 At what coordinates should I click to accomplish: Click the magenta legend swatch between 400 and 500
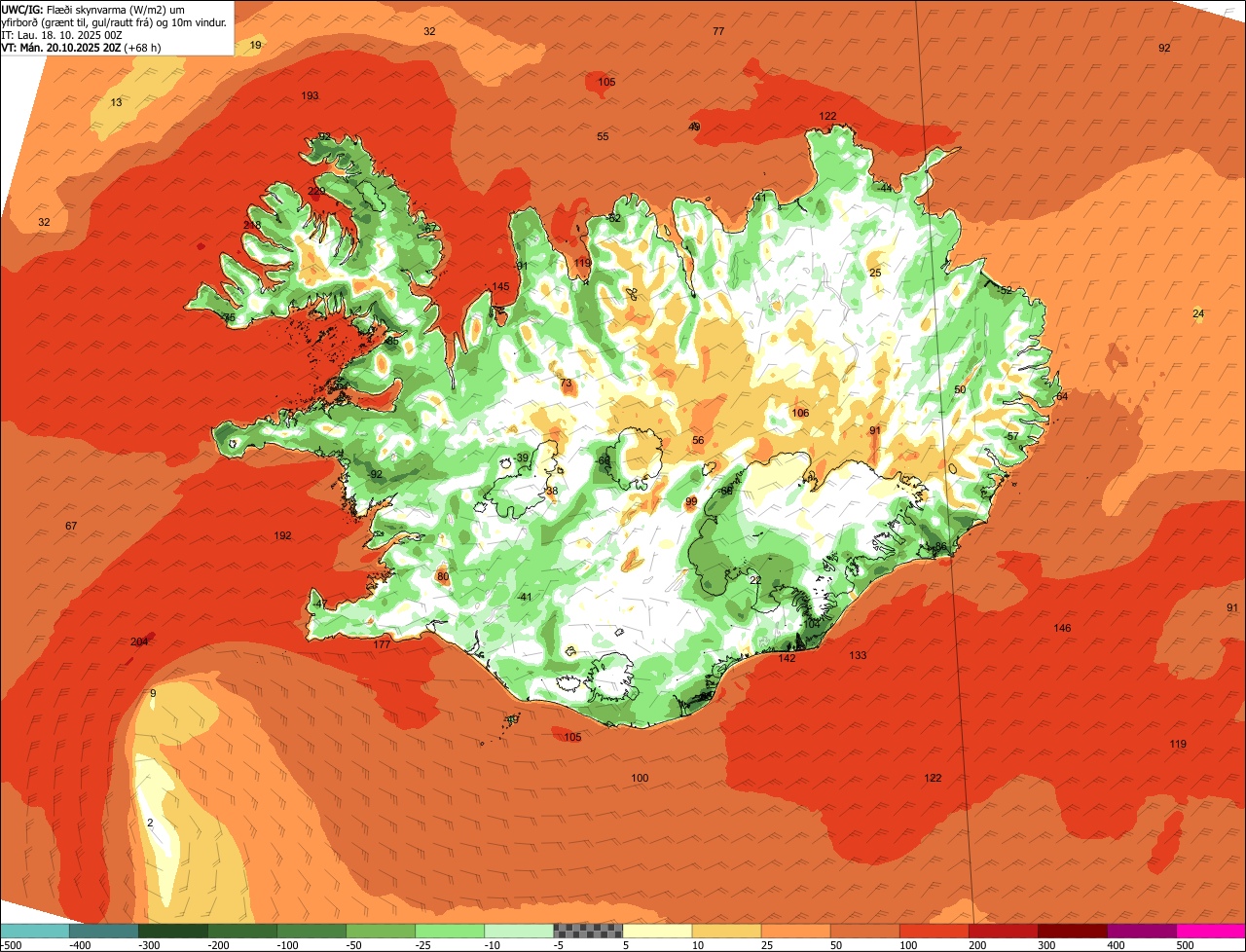1211,931
